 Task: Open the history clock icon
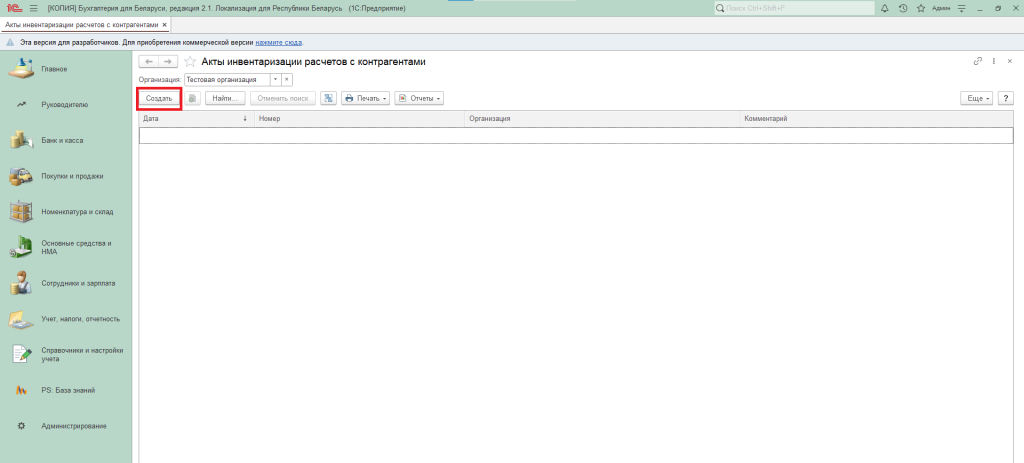[903, 8]
